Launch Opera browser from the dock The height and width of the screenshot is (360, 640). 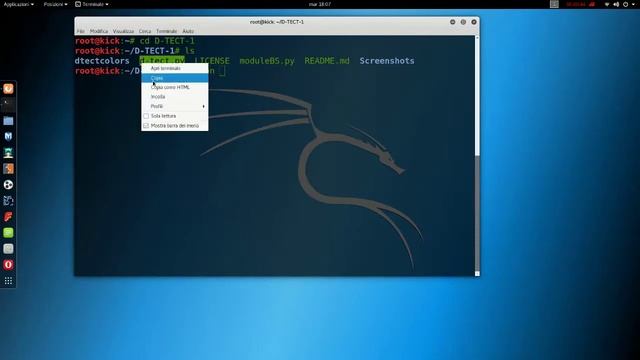[x=8, y=264]
